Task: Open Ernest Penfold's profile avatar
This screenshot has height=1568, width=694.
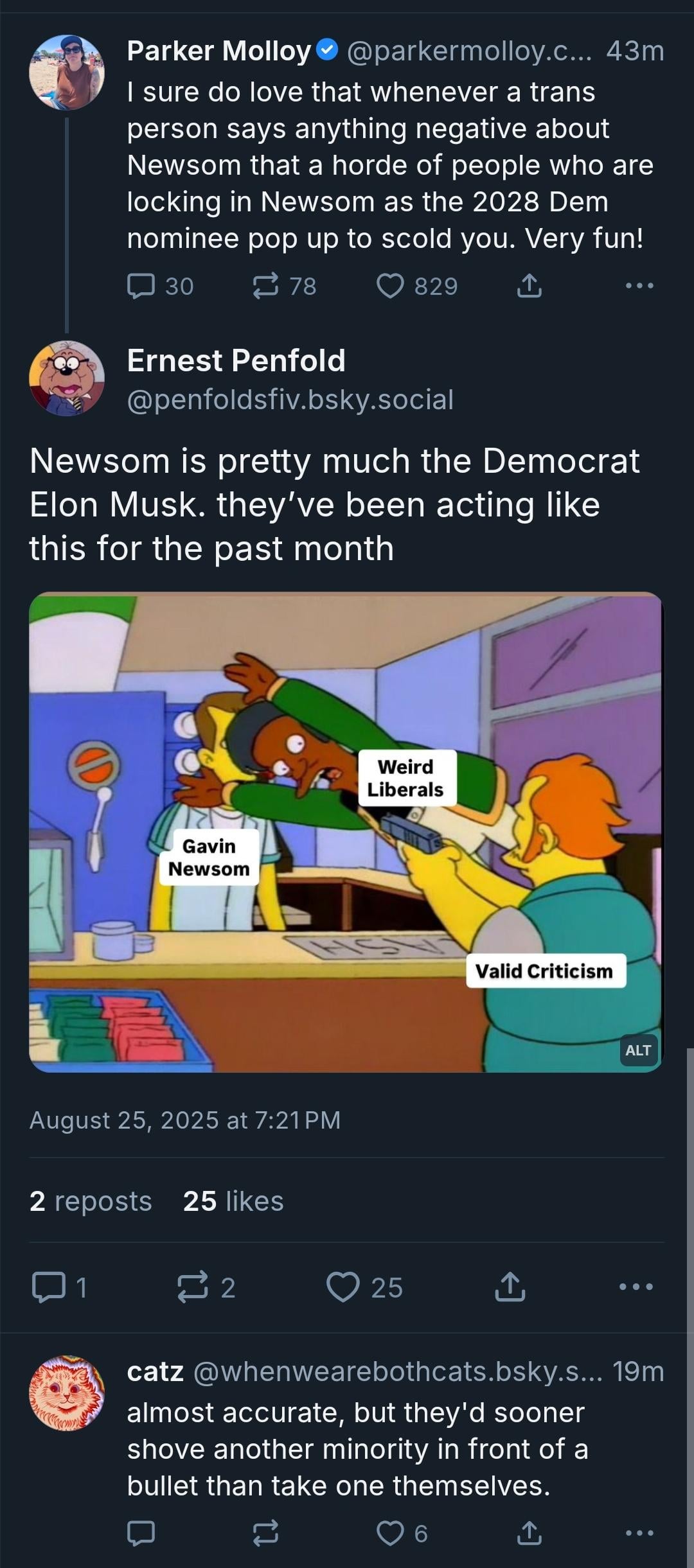Action: coord(67,378)
